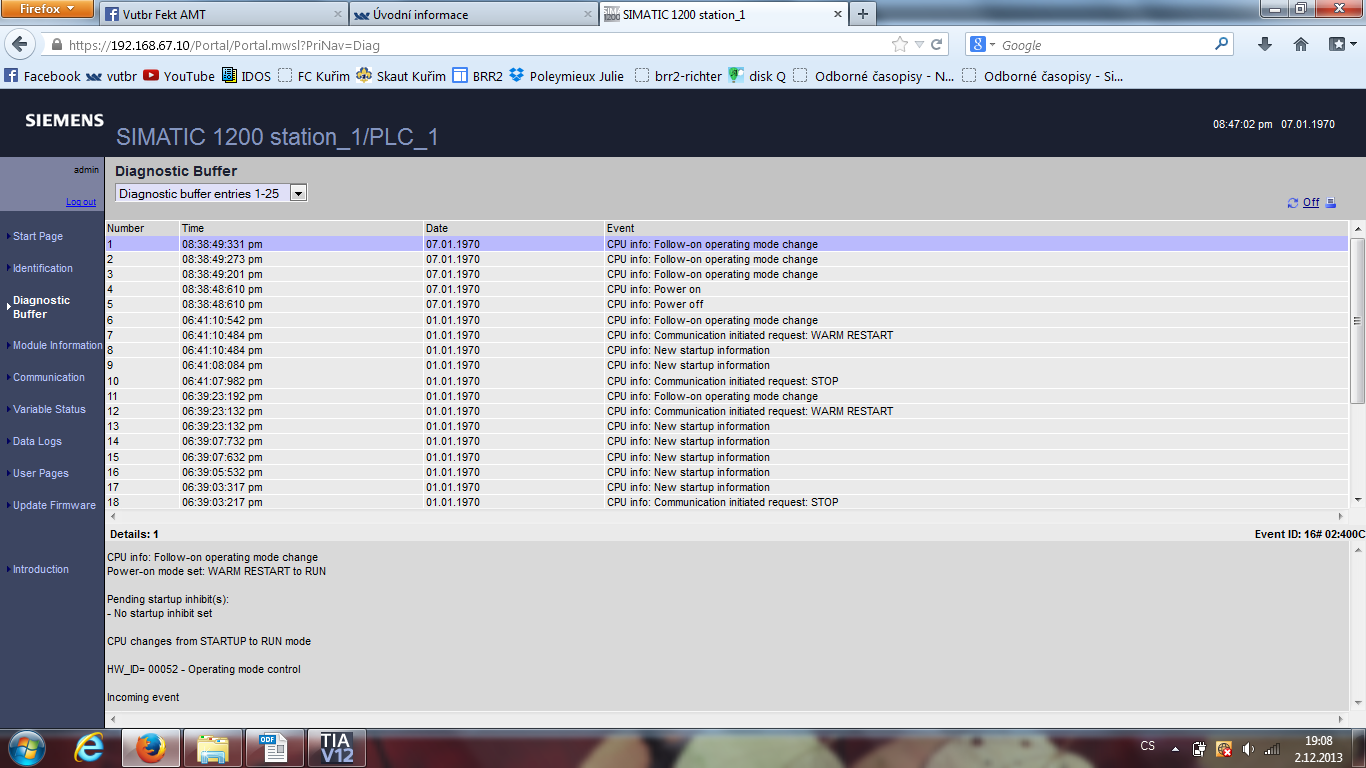Open Data Logs in the sidebar

coord(37,441)
